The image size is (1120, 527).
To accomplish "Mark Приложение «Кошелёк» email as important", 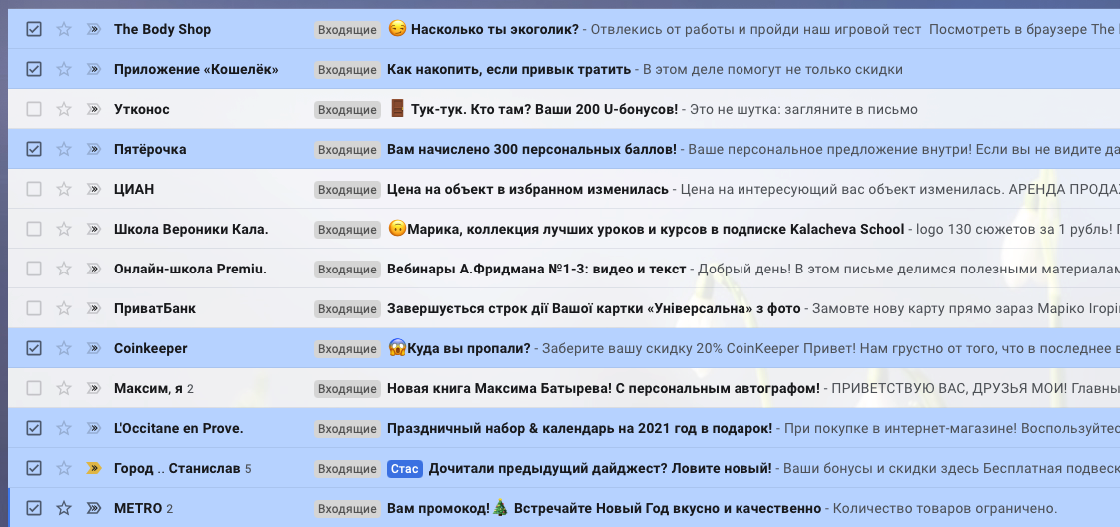I will tap(94, 69).
